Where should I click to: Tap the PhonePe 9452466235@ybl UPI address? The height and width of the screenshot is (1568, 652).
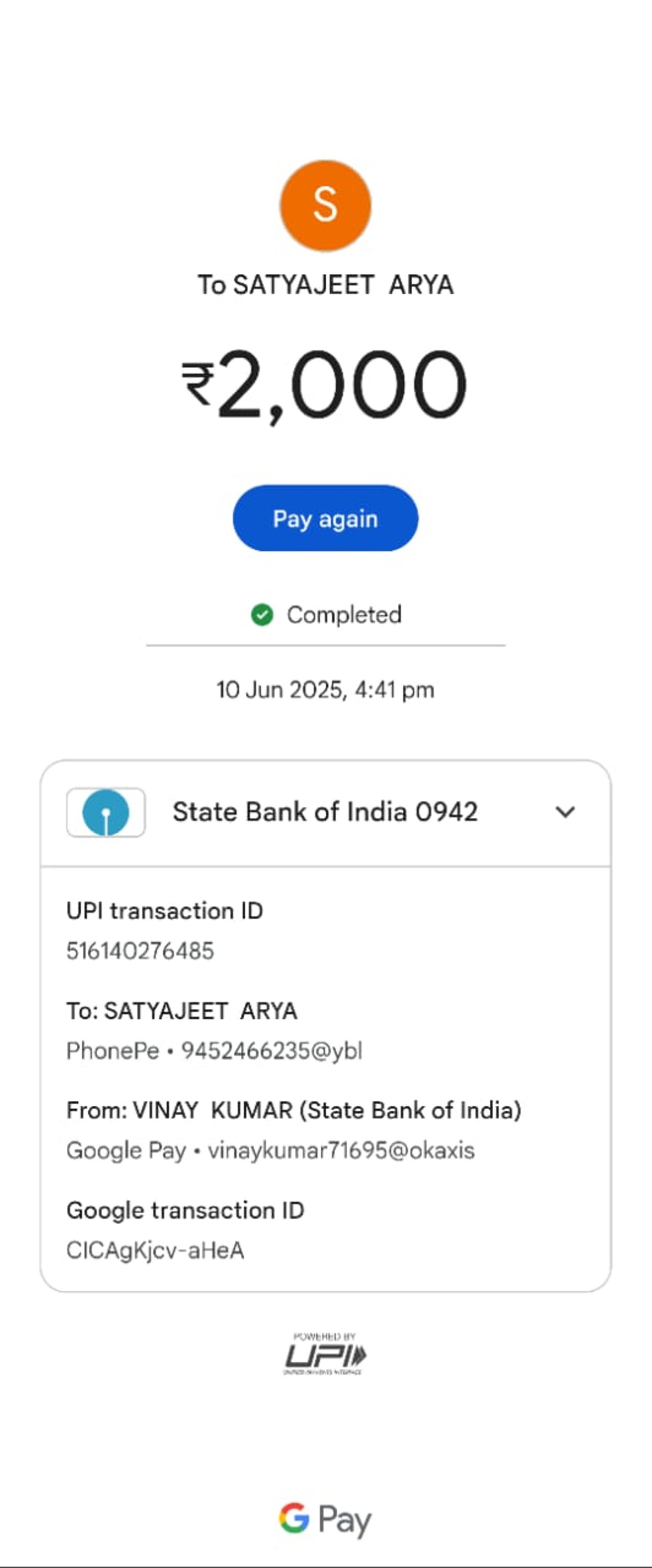(x=214, y=1051)
